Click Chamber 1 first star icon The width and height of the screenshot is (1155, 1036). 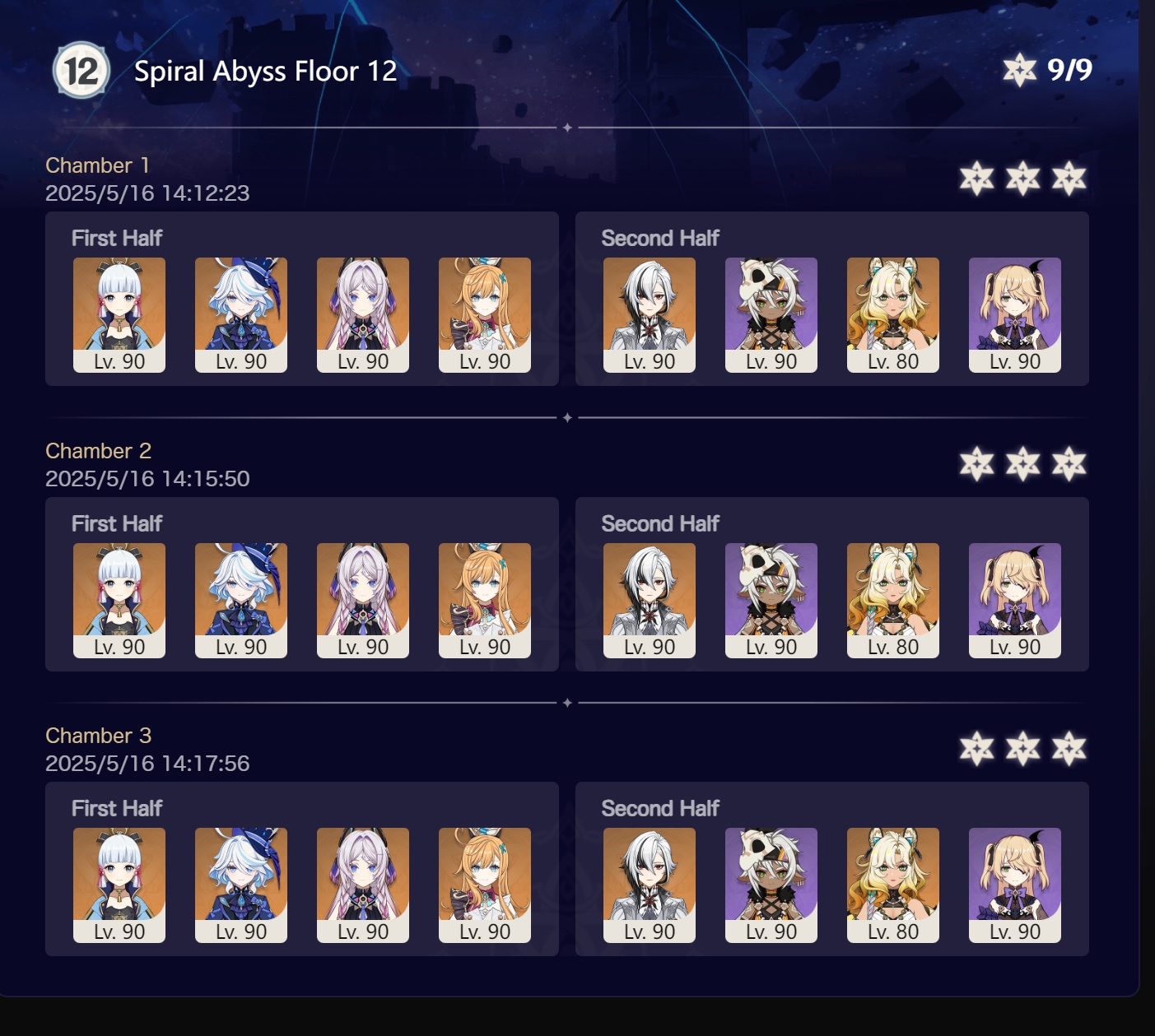pos(977,179)
